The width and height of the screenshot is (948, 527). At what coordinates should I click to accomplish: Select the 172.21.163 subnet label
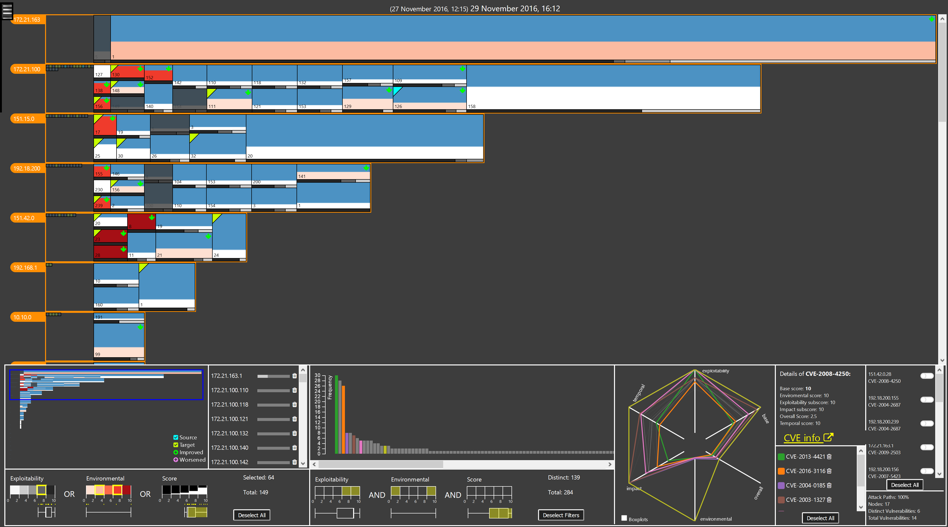27,20
